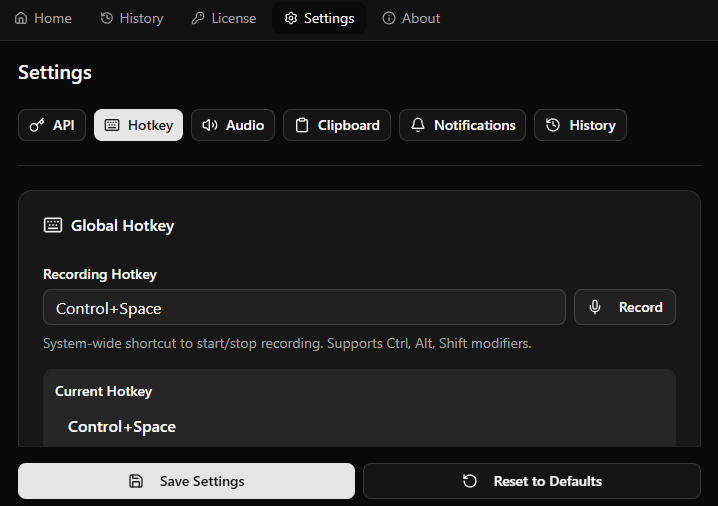Click the info icon for About
The height and width of the screenshot is (506, 718).
(x=389, y=18)
